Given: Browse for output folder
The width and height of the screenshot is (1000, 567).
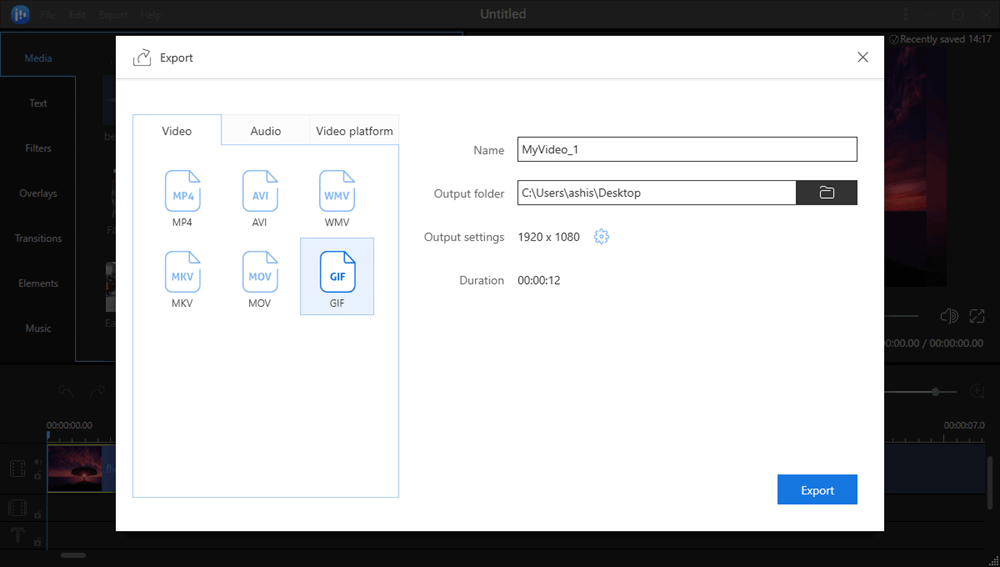Looking at the screenshot, I should coord(826,193).
